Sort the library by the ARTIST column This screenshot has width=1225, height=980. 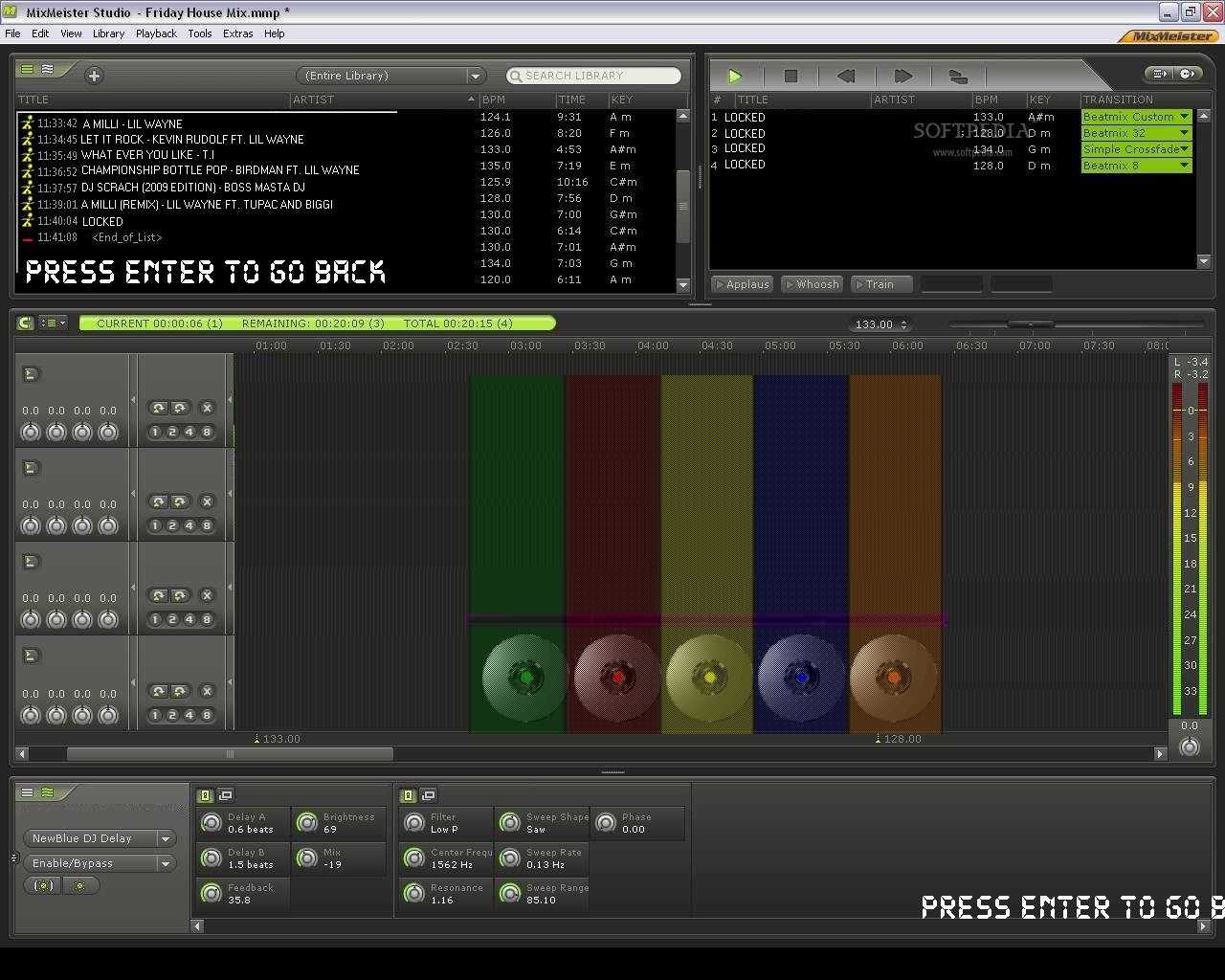(x=384, y=100)
